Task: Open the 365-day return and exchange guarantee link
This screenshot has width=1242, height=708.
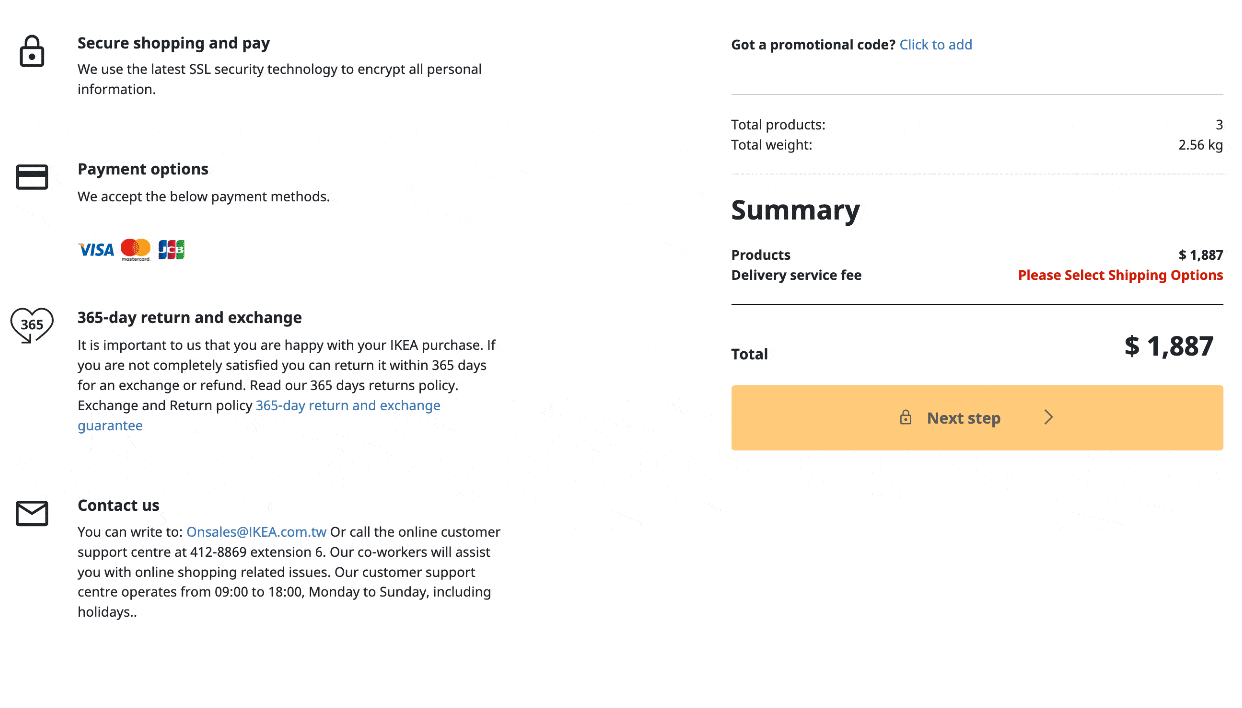Action: pyautogui.click(x=348, y=406)
